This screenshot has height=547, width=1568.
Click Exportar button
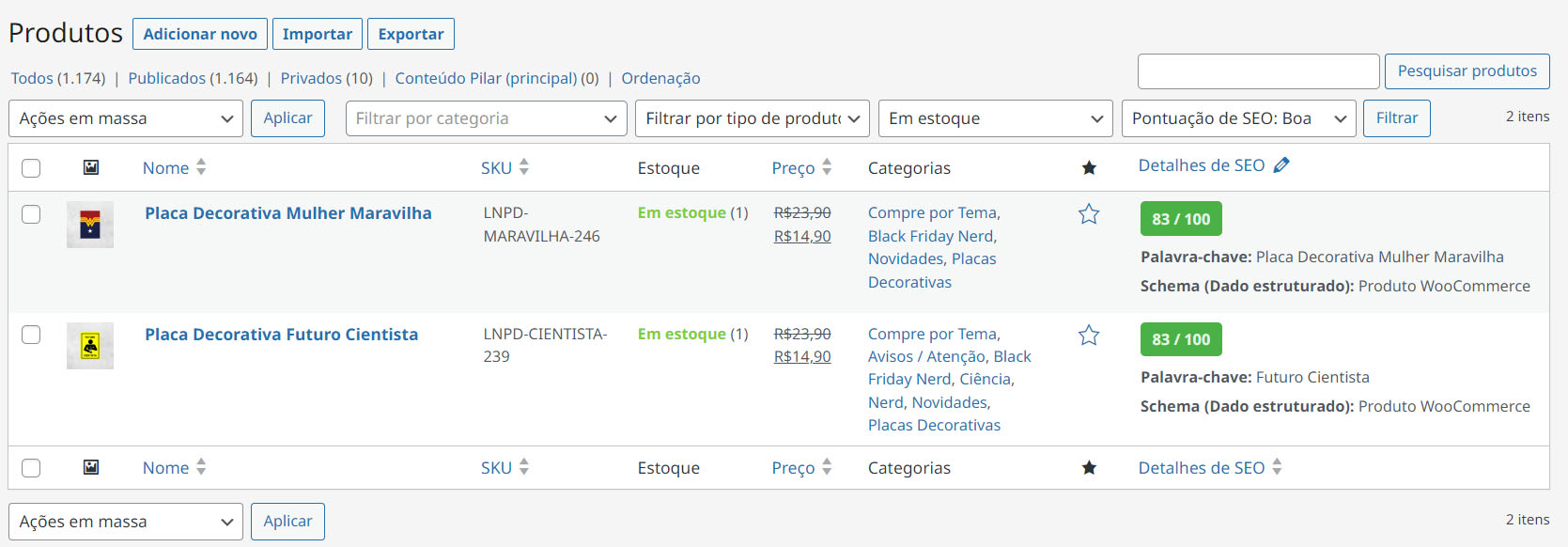point(411,34)
